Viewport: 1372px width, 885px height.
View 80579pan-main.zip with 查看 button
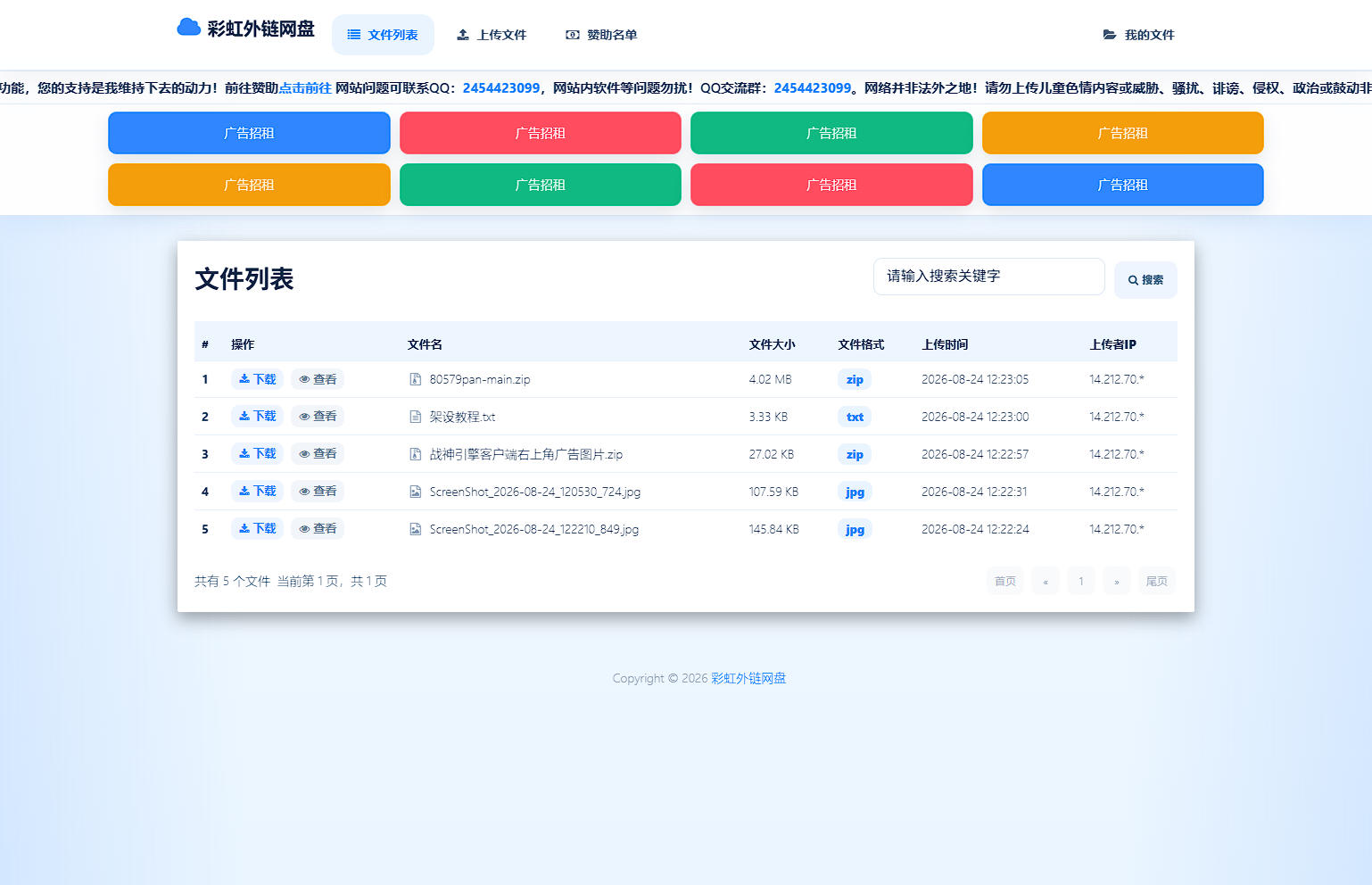[x=318, y=379]
